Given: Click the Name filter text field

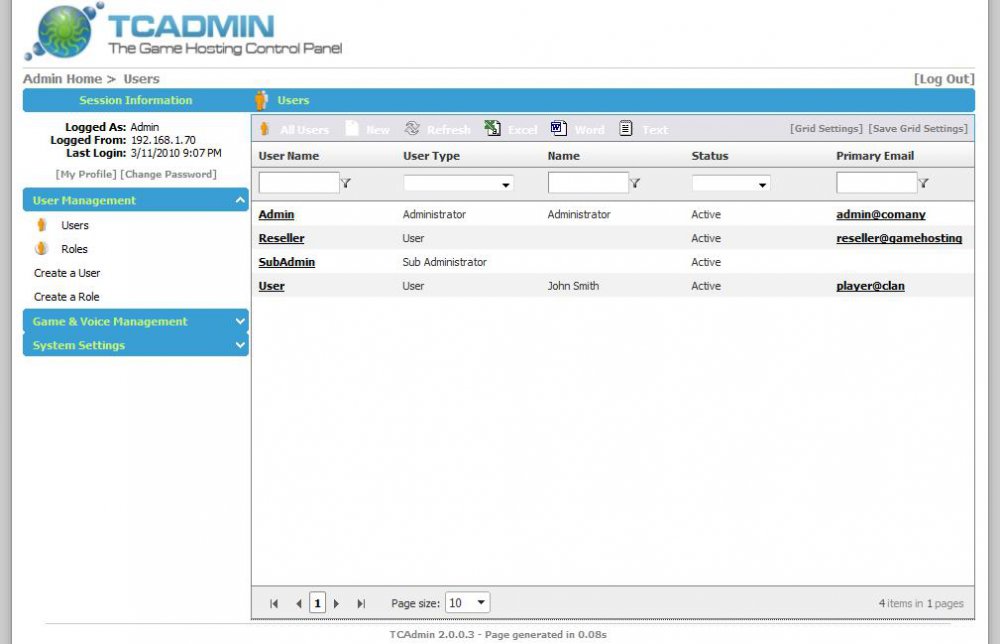Looking at the screenshot, I should (x=588, y=183).
